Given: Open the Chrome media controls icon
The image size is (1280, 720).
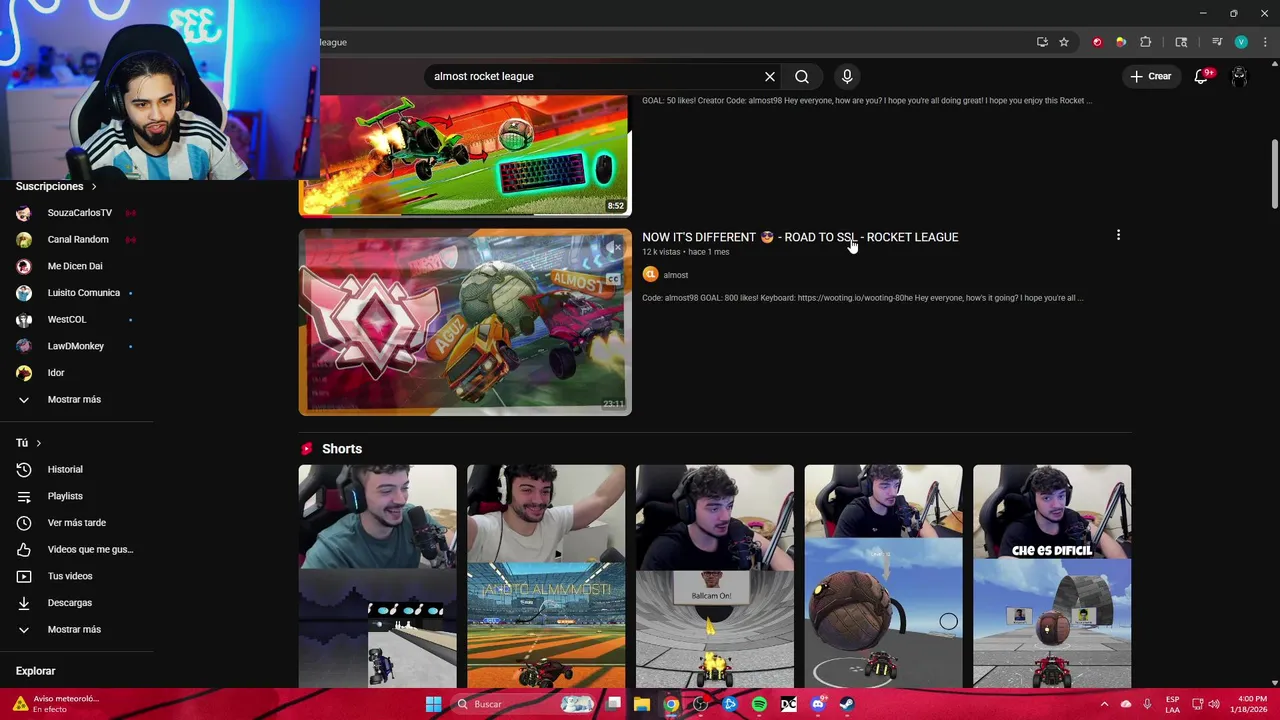Looking at the screenshot, I should [x=1217, y=42].
